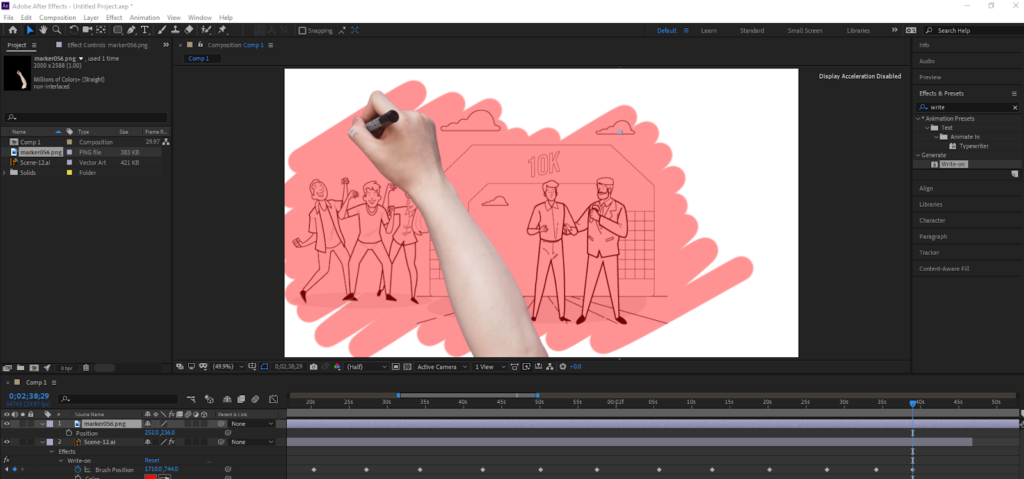1024x479 pixels.
Task: Toggle the hide shy layers switch in timeline
Action: pyautogui.click(x=227, y=399)
